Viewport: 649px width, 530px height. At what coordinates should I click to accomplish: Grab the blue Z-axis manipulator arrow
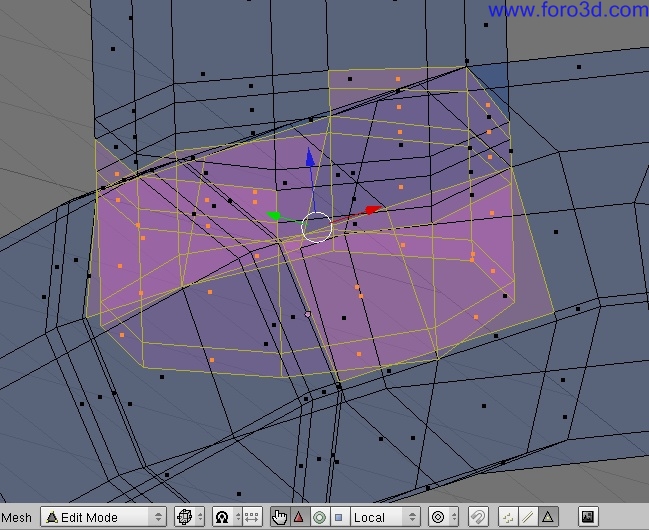pos(310,157)
